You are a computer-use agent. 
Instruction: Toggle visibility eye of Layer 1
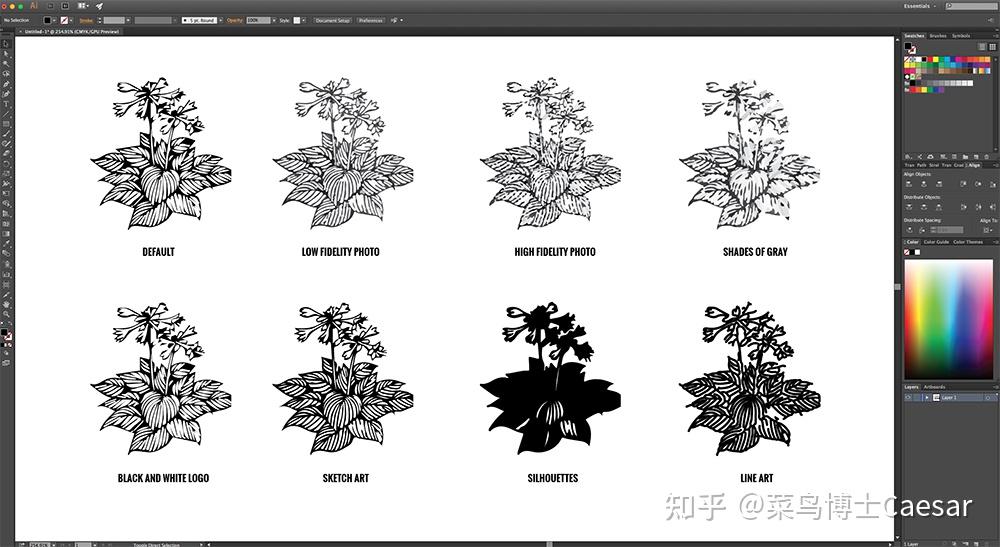tap(908, 397)
